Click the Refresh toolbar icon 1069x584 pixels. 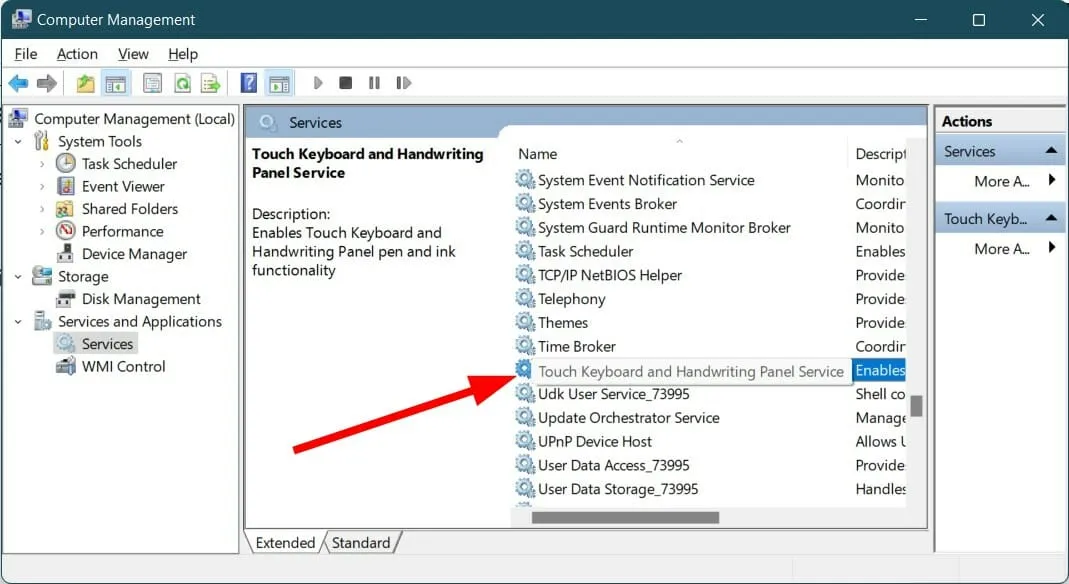(182, 83)
